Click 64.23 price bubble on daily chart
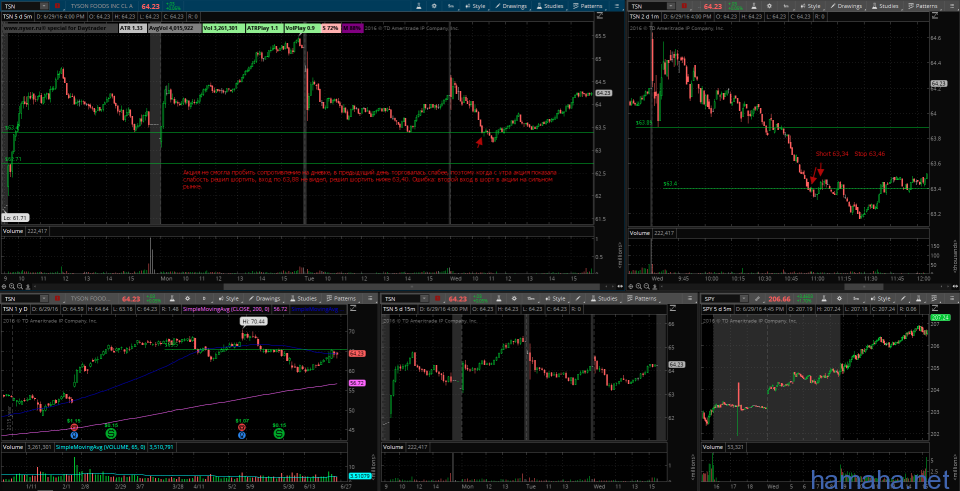This screenshot has height=491, width=960. pos(357,354)
